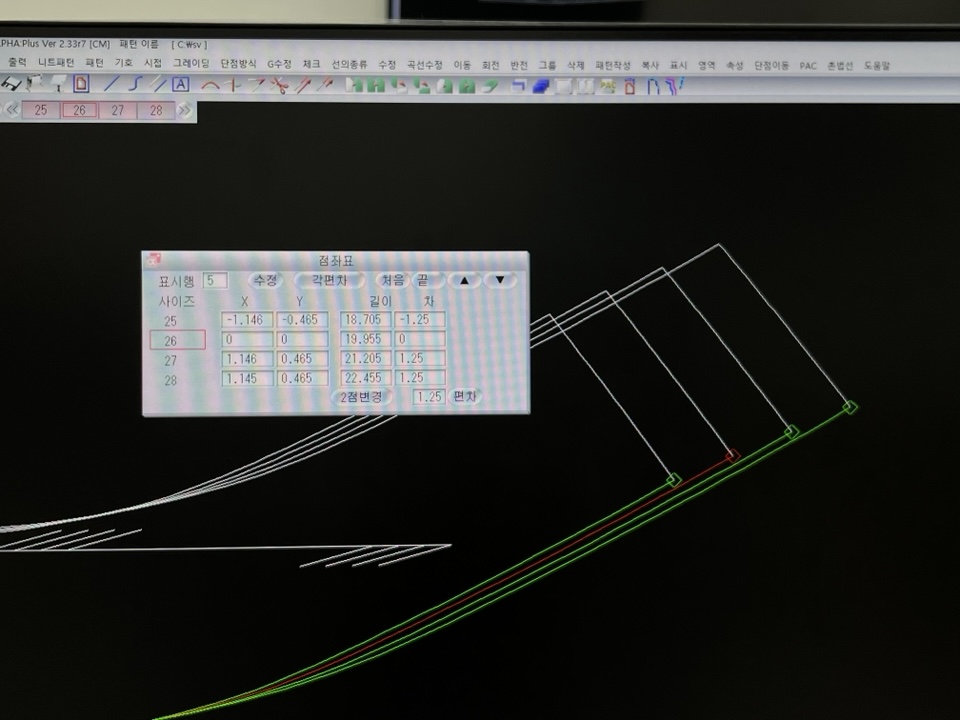Click the 2점변경 button

pos(361,397)
